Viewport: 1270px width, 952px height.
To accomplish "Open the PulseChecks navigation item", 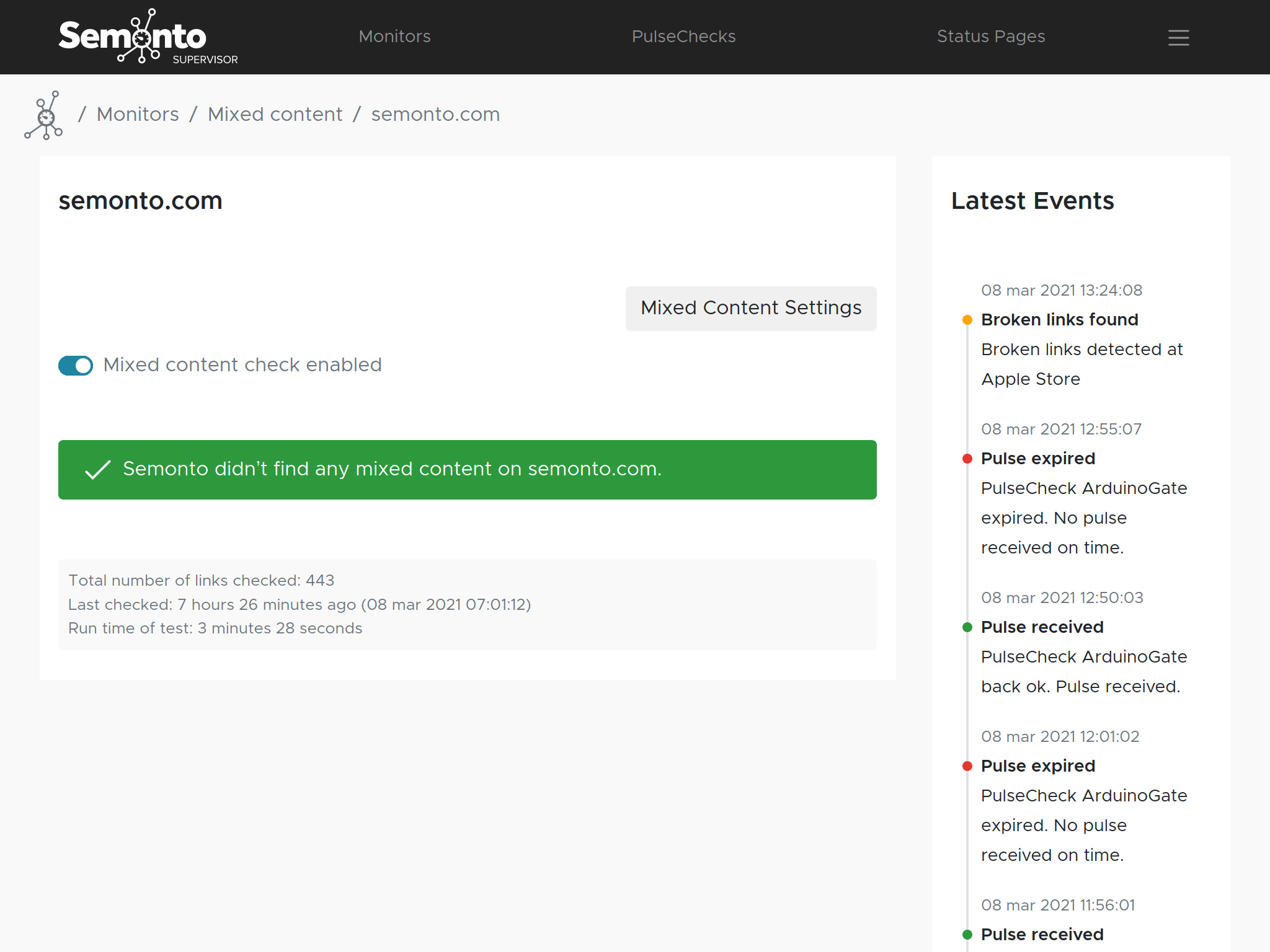I will 683,37.
